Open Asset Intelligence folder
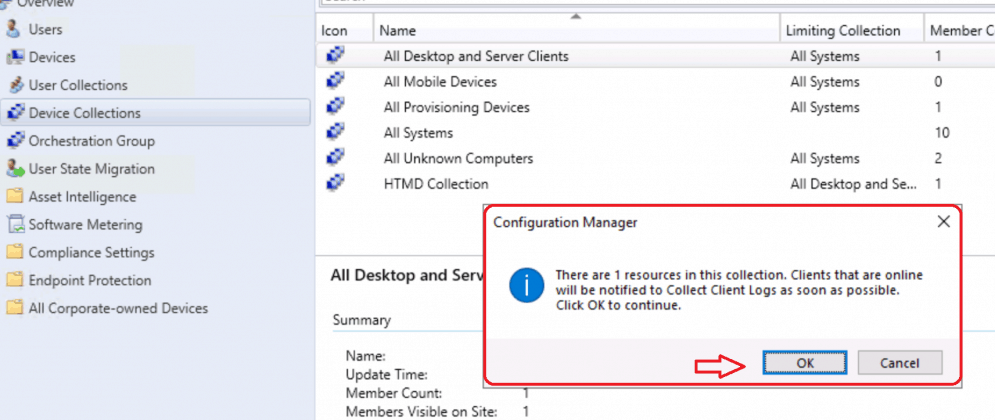995x420 pixels. [x=82, y=197]
